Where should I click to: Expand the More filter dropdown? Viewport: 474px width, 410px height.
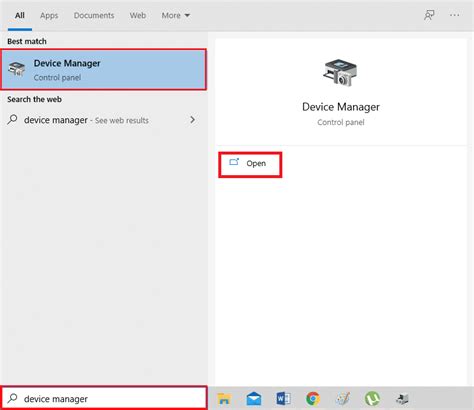click(x=176, y=15)
